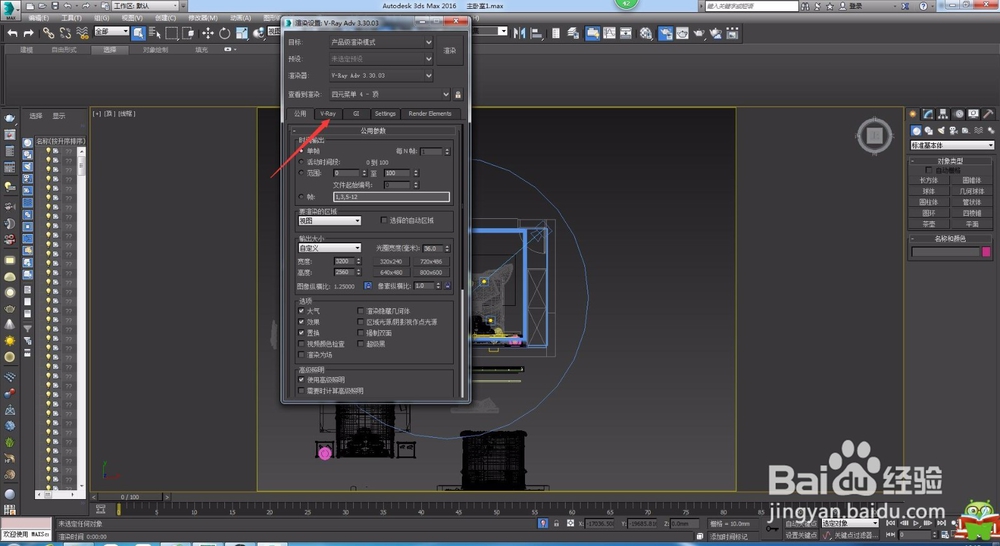This screenshot has width=1000, height=546.
Task: Open the 目标 render mode dropdown
Action: 381,42
